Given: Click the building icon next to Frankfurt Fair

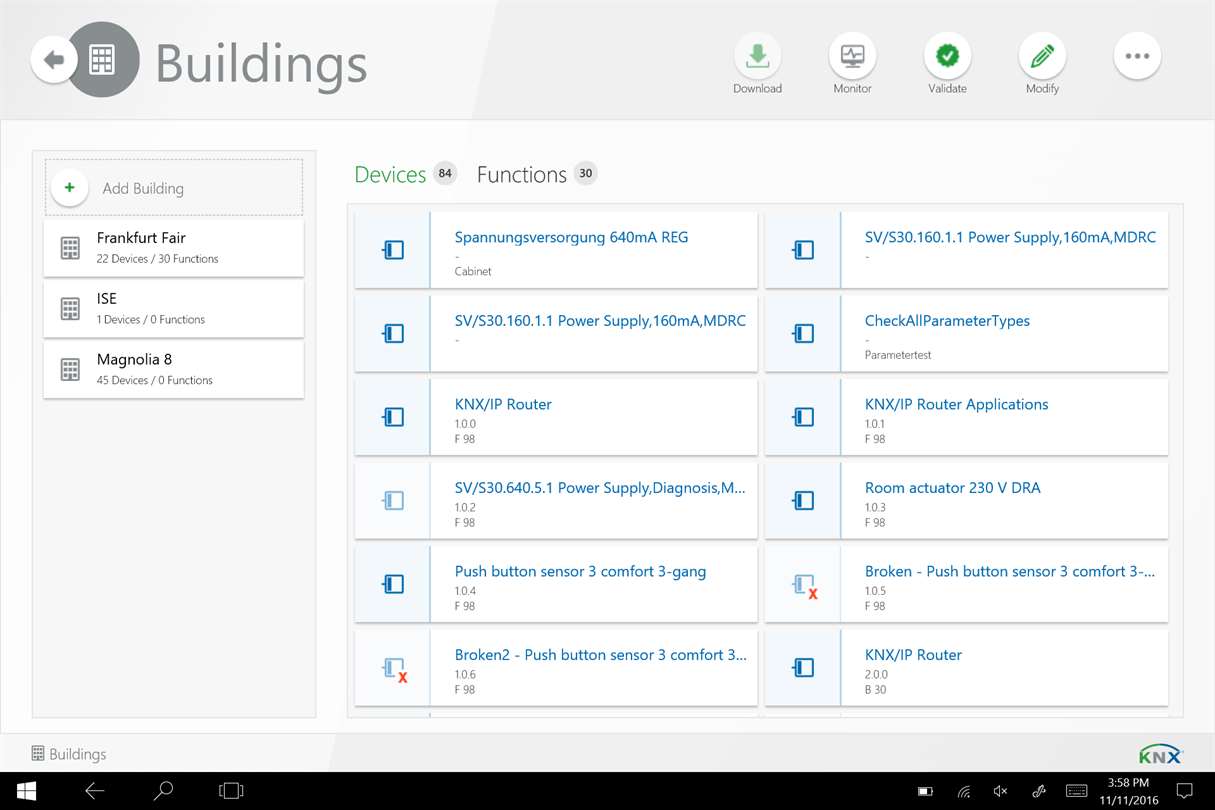Looking at the screenshot, I should [x=70, y=248].
